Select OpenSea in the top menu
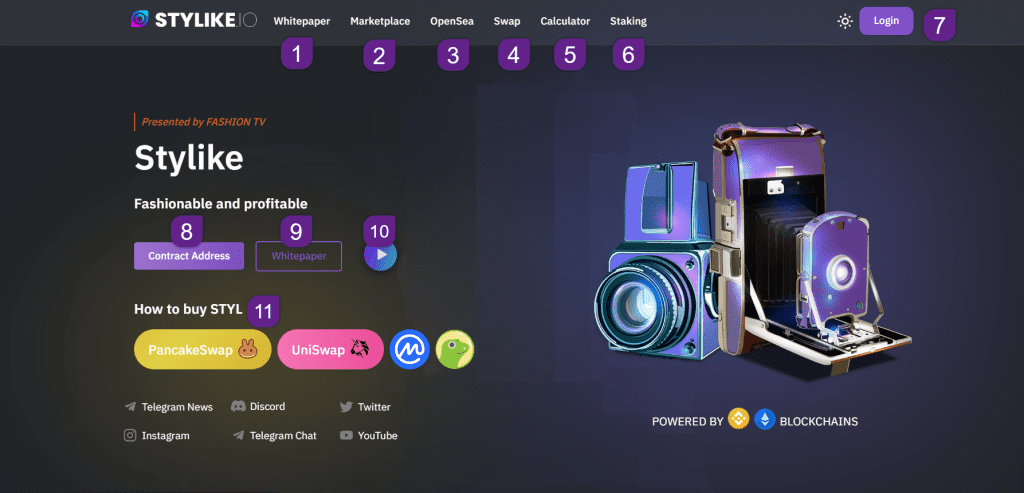1024x493 pixels. [452, 22]
